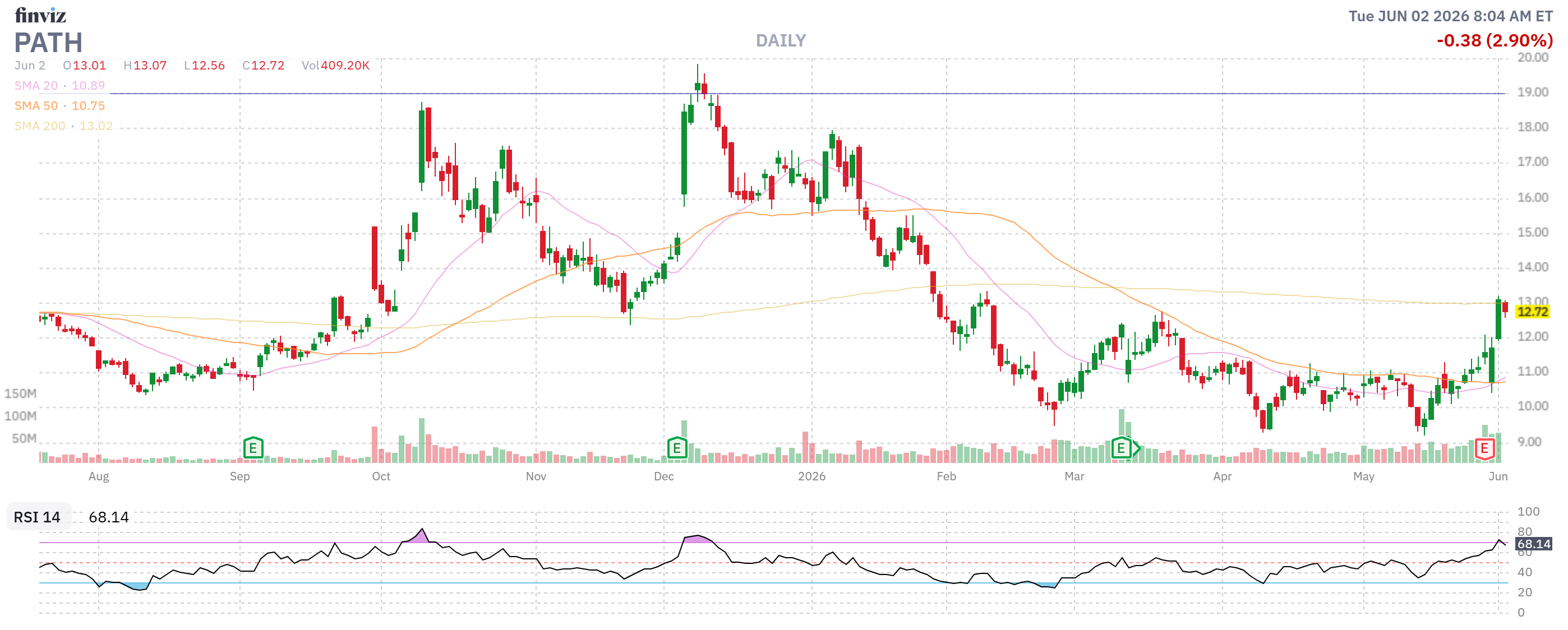Click the 20.00 price axis label
This screenshot has width=1568, height=630.
tap(1533, 58)
